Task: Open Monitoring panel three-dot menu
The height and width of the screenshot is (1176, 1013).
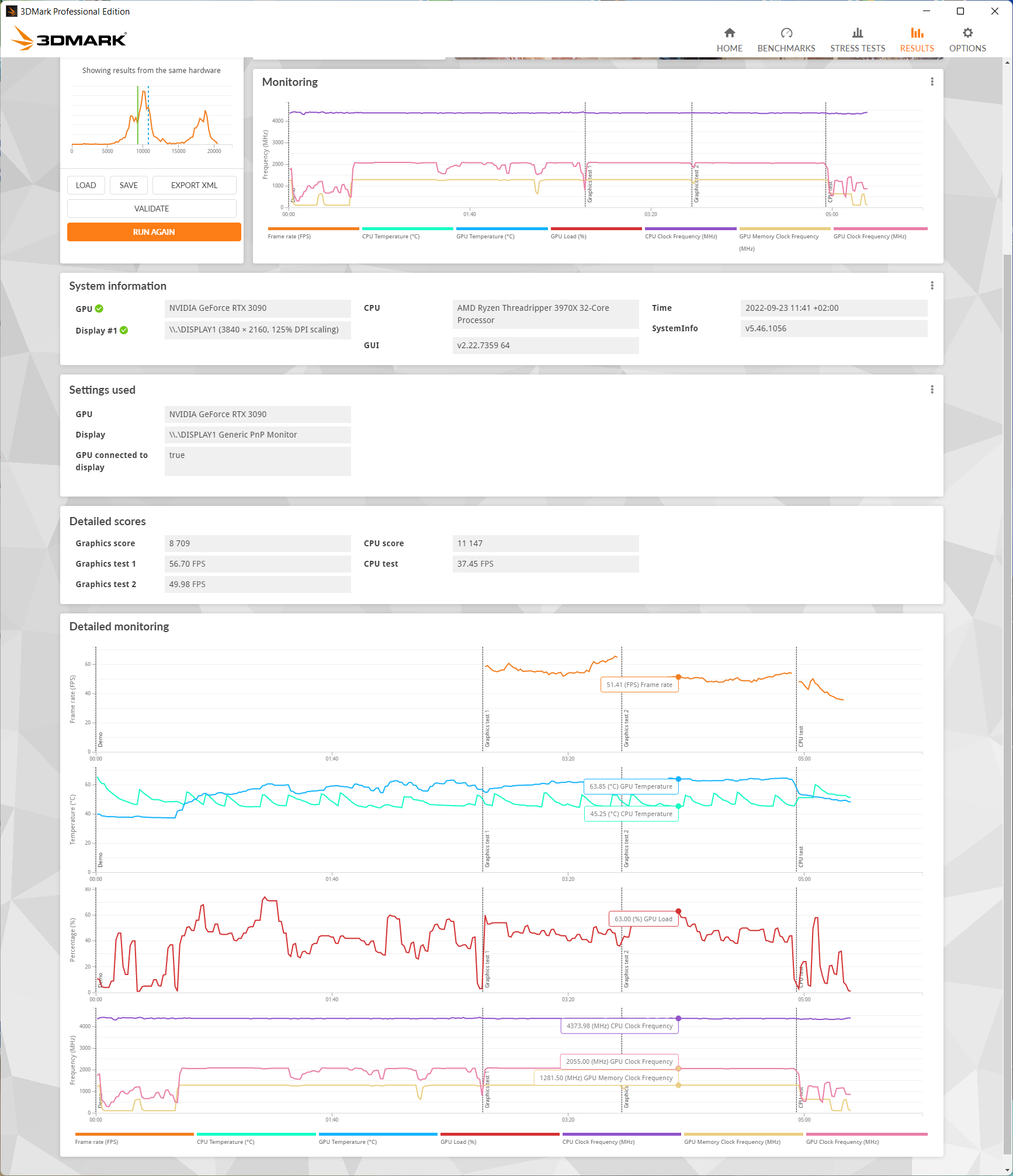Action: click(x=932, y=82)
